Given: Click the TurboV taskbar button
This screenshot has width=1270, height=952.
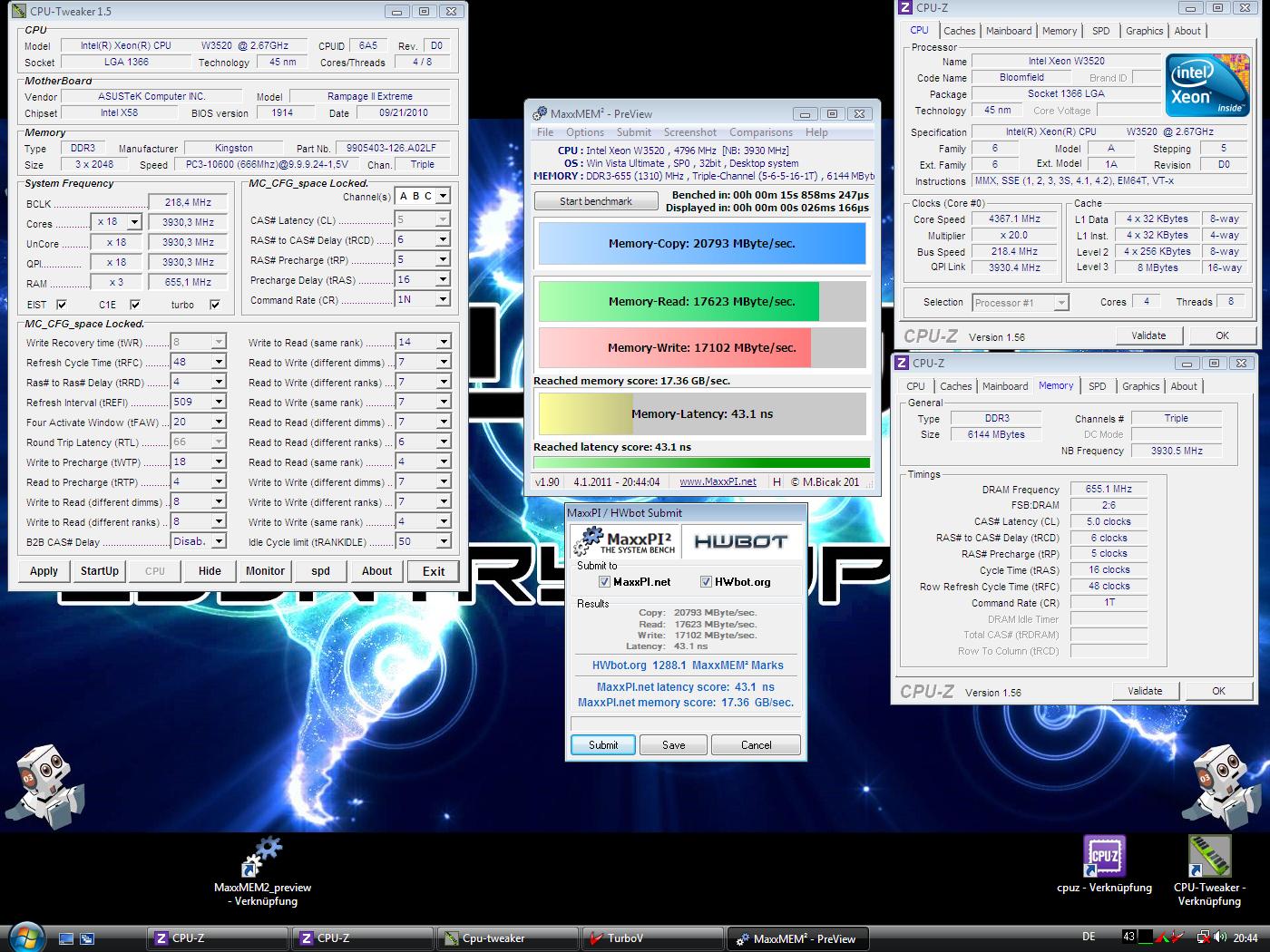Looking at the screenshot, I should pos(652,938).
